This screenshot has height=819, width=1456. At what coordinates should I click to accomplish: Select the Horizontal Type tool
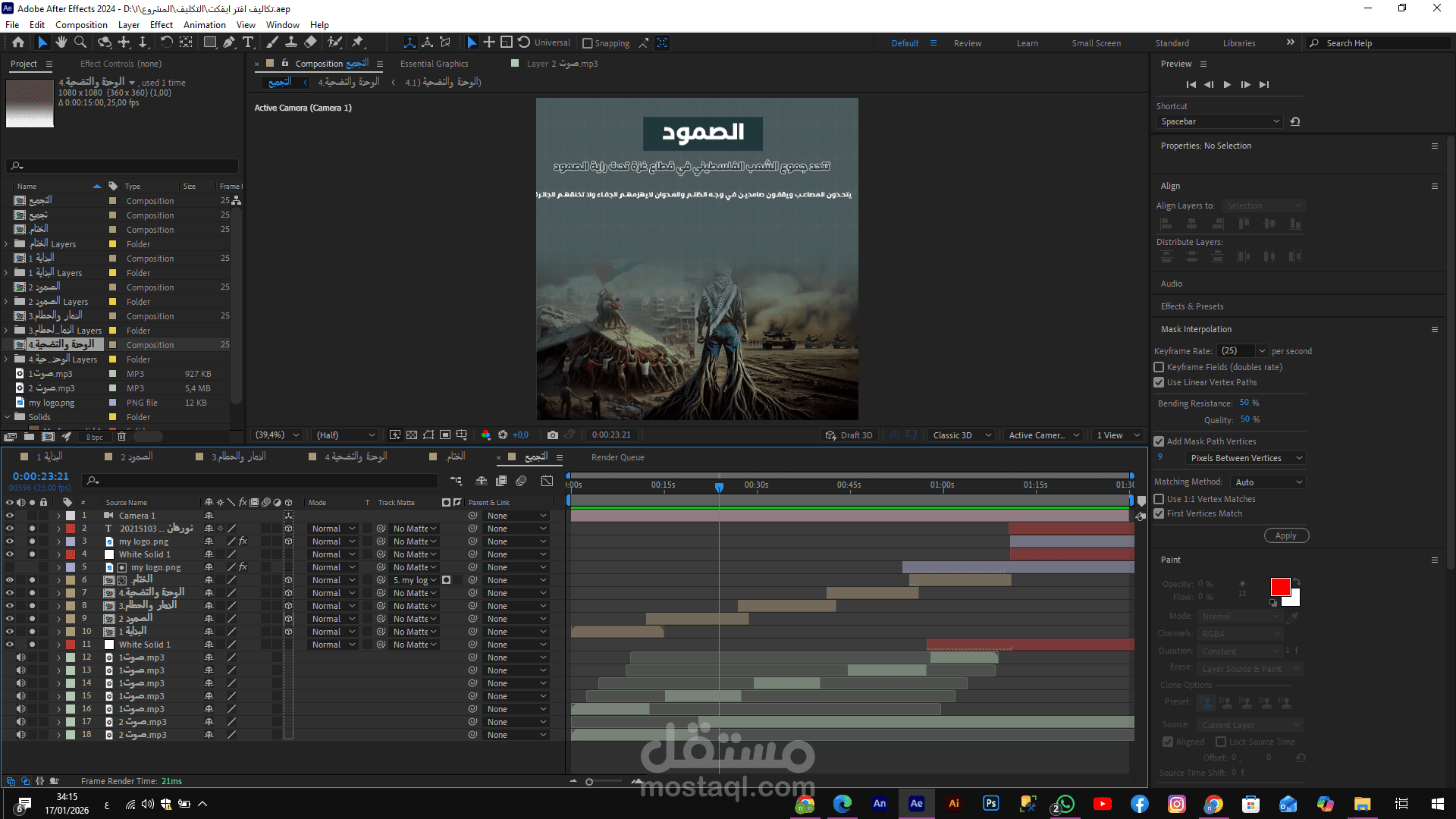click(x=248, y=42)
